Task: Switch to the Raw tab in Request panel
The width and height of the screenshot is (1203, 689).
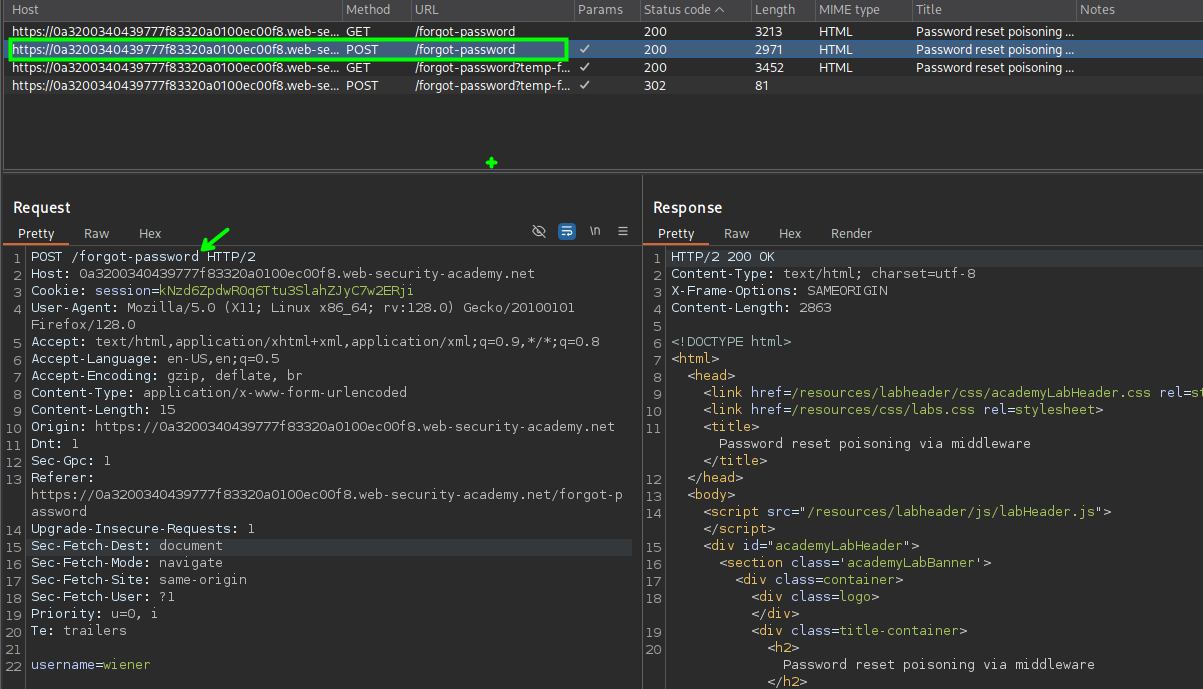Action: (97, 234)
